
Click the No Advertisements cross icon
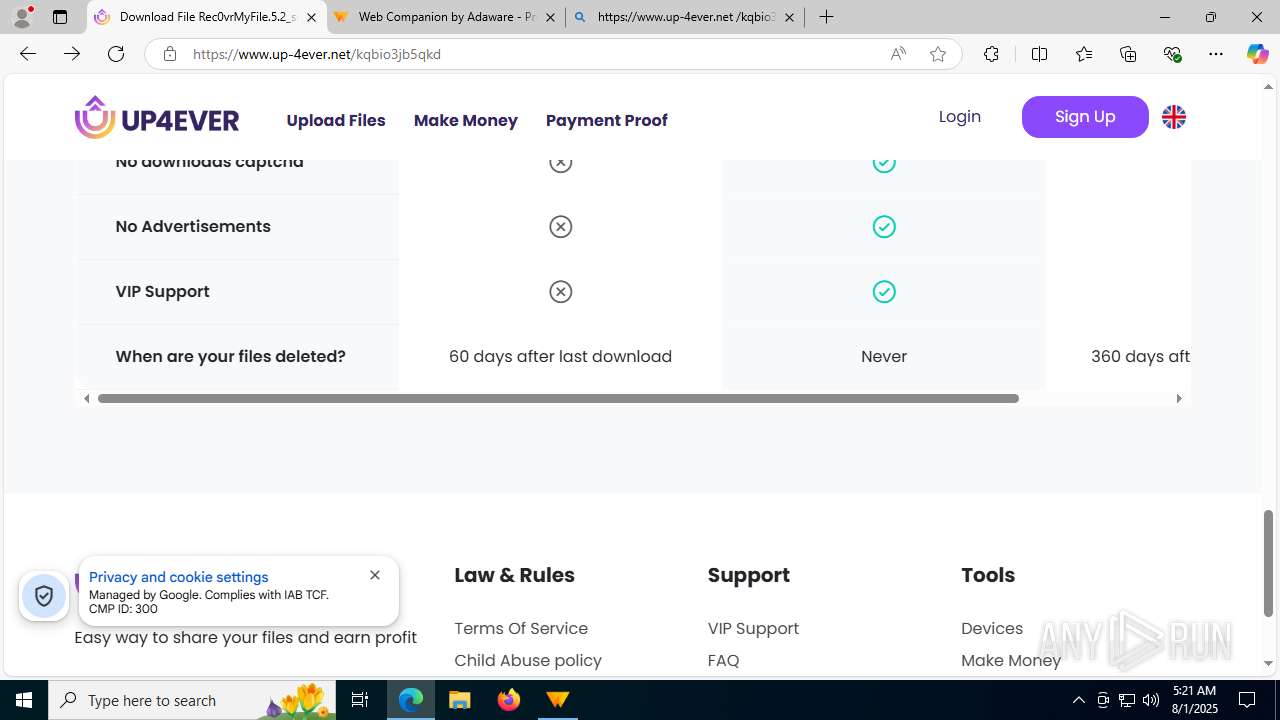561,227
